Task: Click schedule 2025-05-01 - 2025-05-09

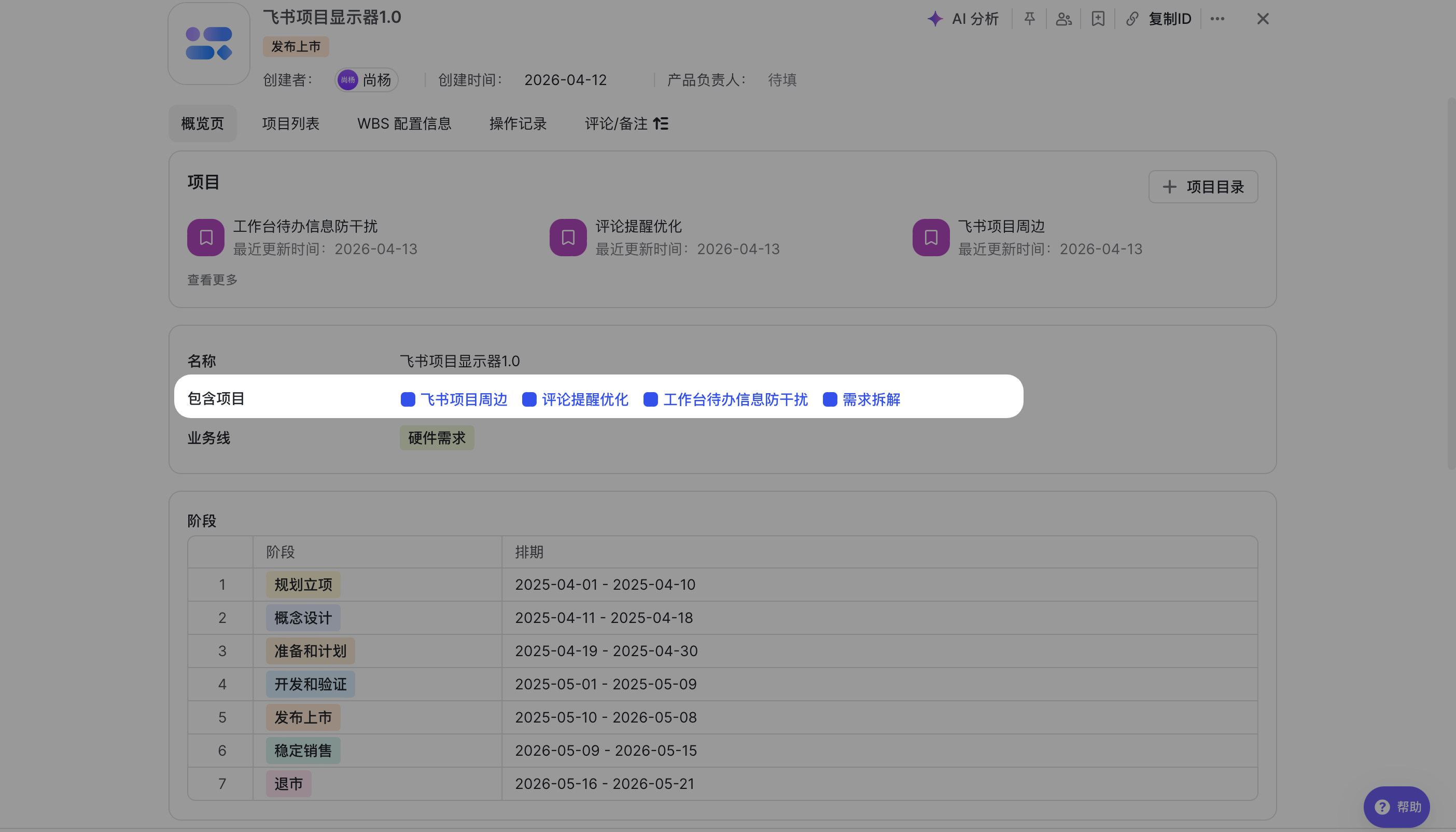Action: pyautogui.click(x=606, y=684)
